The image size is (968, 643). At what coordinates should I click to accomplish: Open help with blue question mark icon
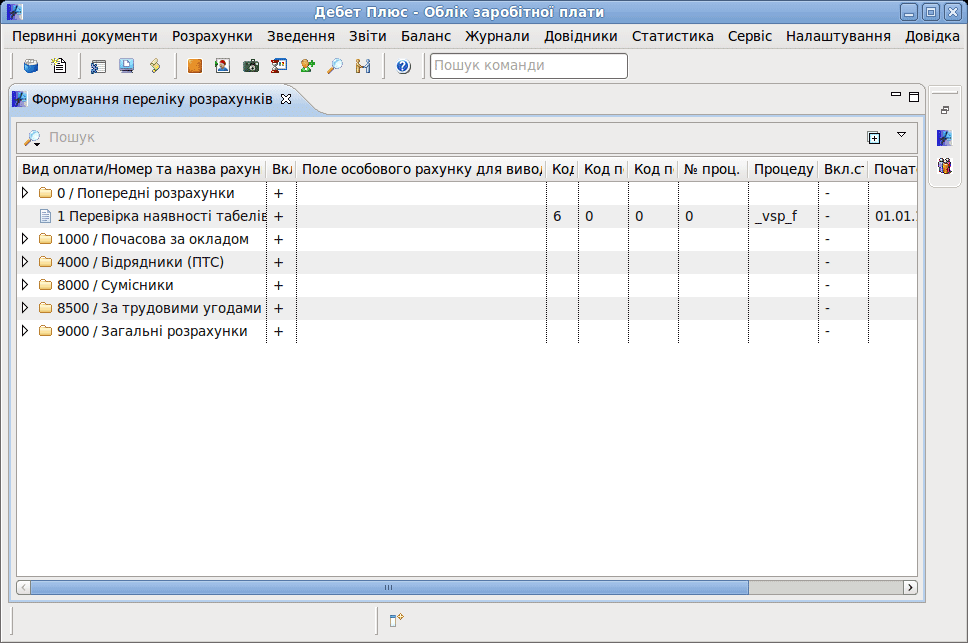[403, 66]
